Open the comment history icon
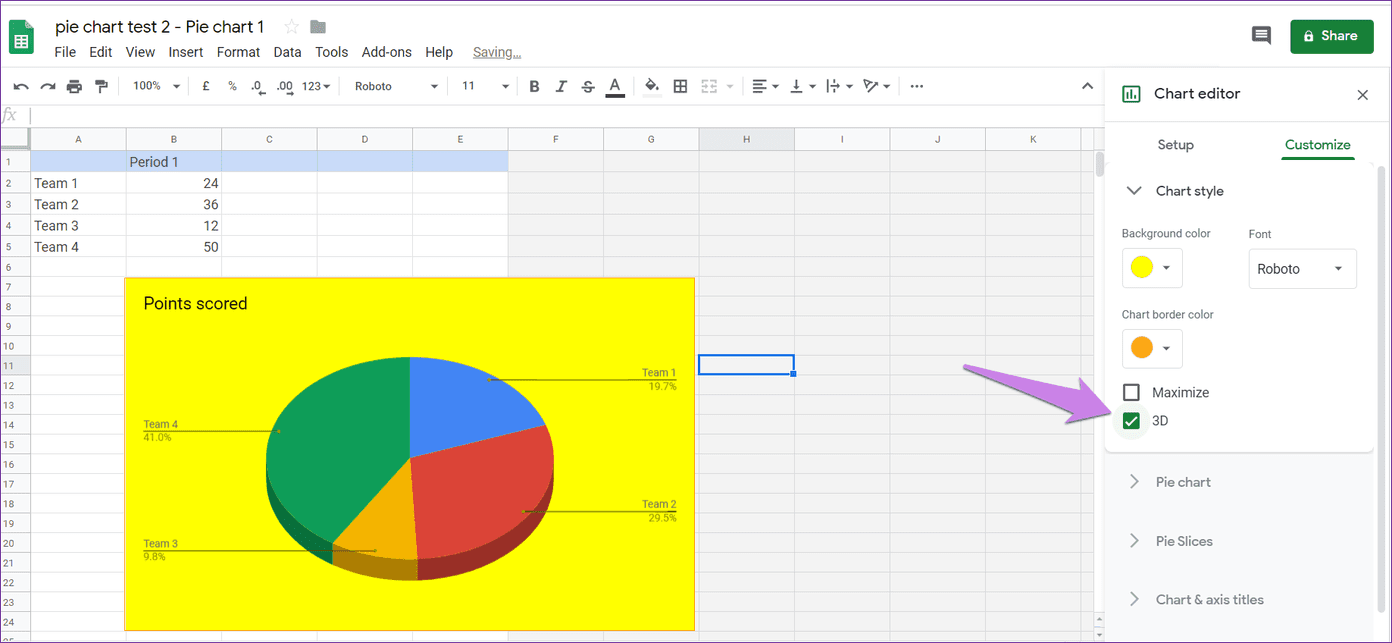The width and height of the screenshot is (1392, 643). coord(1262,36)
